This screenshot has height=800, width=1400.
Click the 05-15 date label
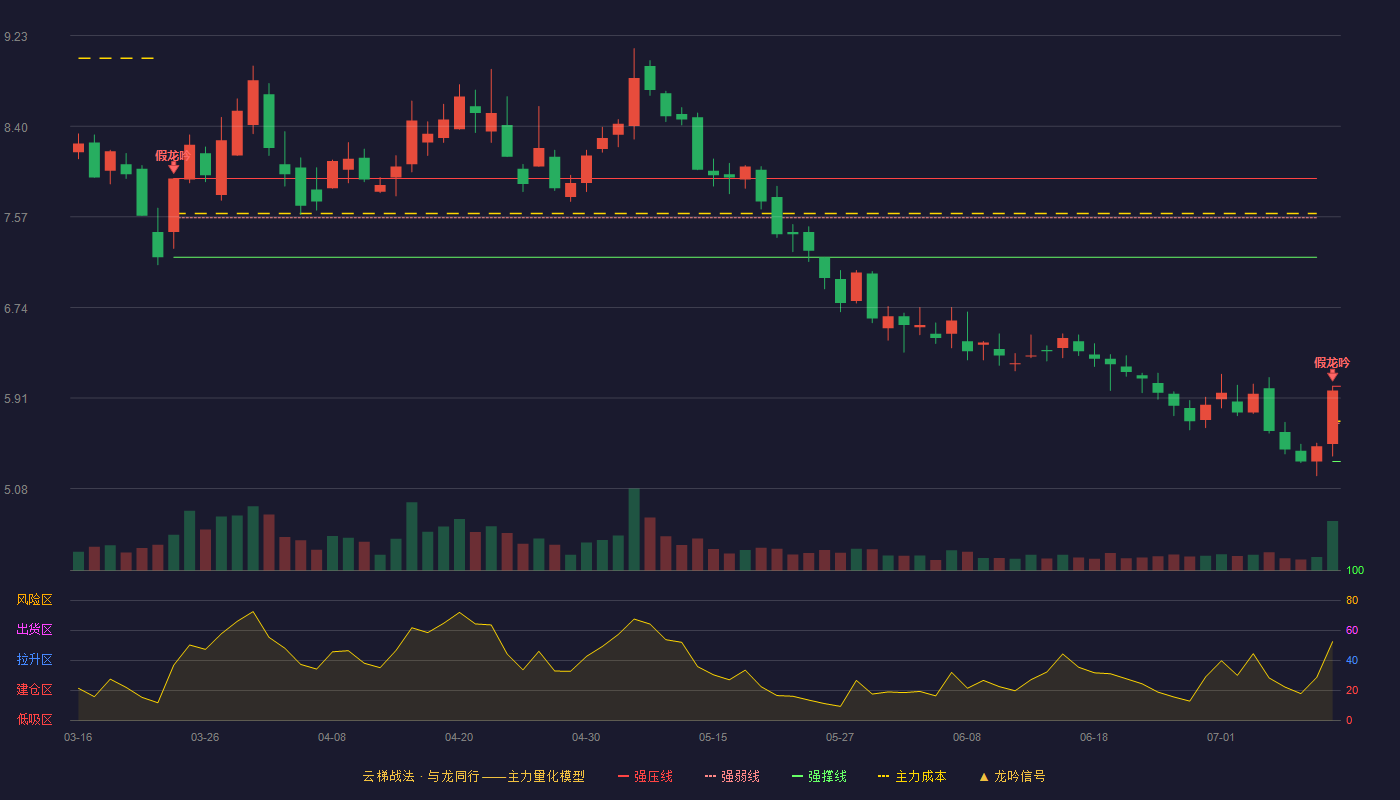click(713, 737)
